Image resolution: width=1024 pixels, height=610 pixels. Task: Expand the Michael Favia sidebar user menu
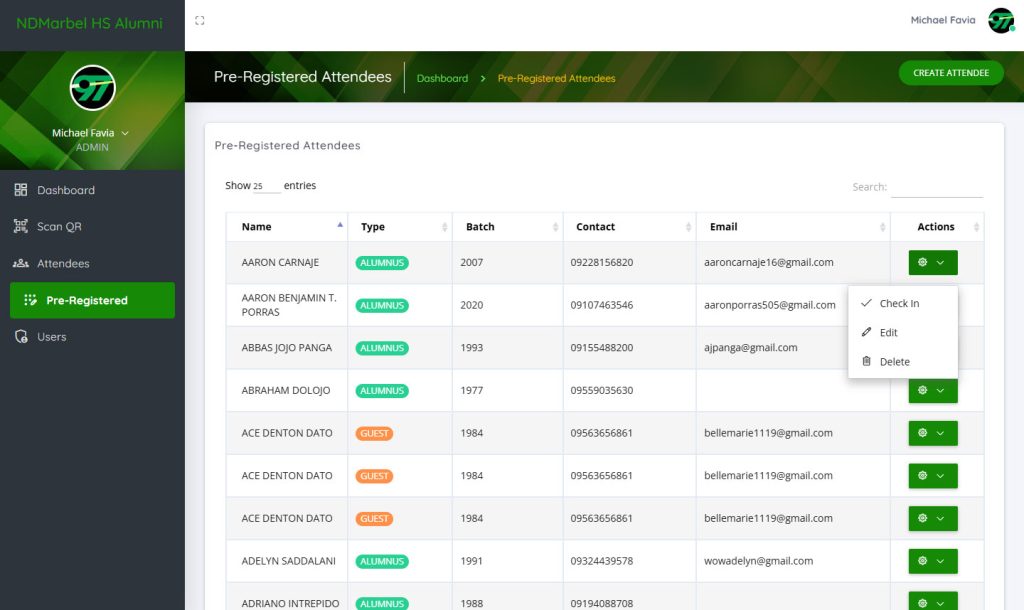click(x=91, y=133)
